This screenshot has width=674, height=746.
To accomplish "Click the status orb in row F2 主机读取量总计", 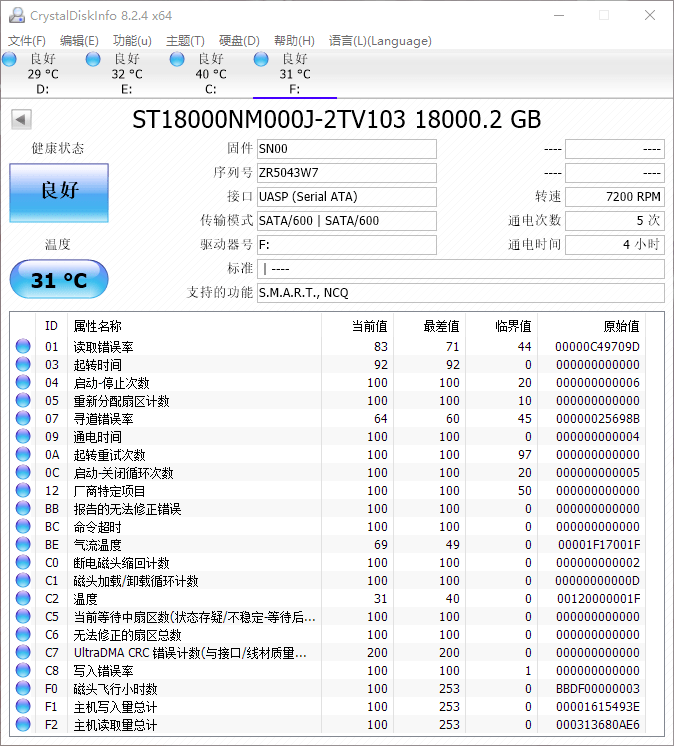I will point(23,724).
